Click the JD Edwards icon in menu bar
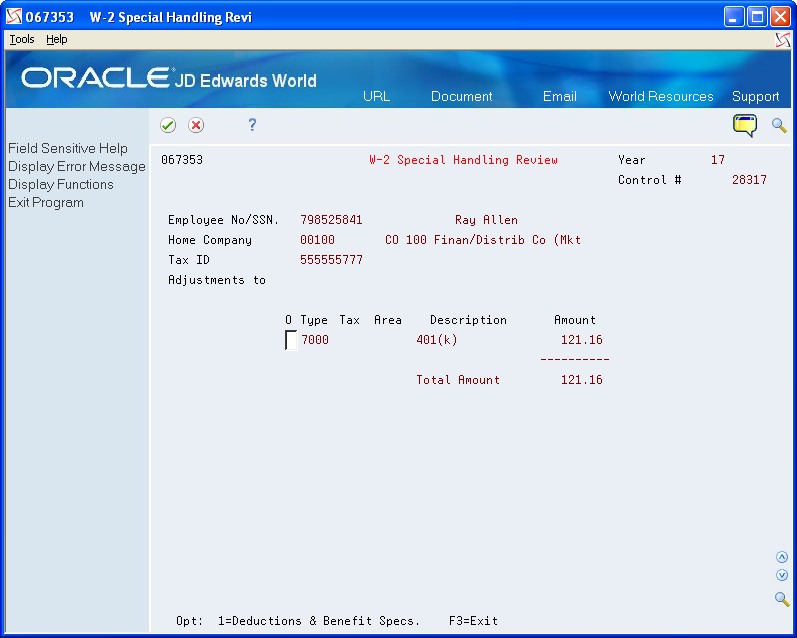The image size is (797, 638). (x=783, y=40)
